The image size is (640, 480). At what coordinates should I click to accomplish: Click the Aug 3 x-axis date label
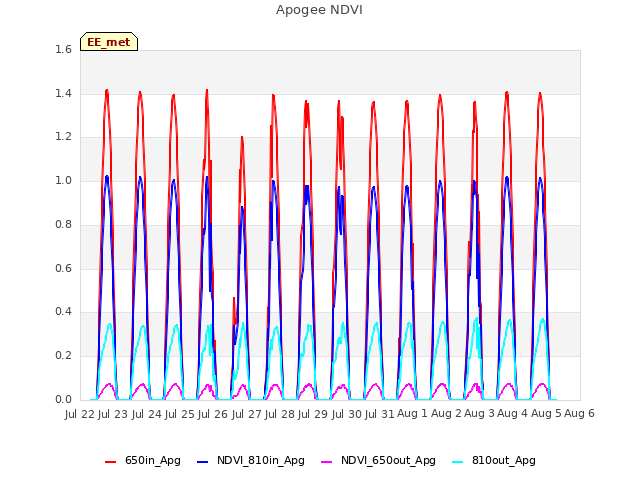(x=480, y=414)
